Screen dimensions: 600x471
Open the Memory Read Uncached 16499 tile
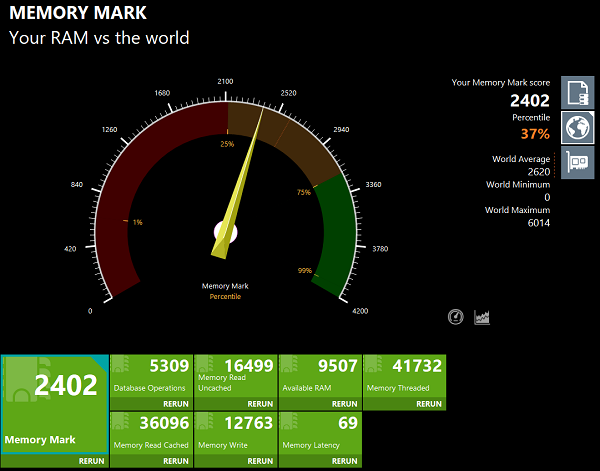pos(235,376)
